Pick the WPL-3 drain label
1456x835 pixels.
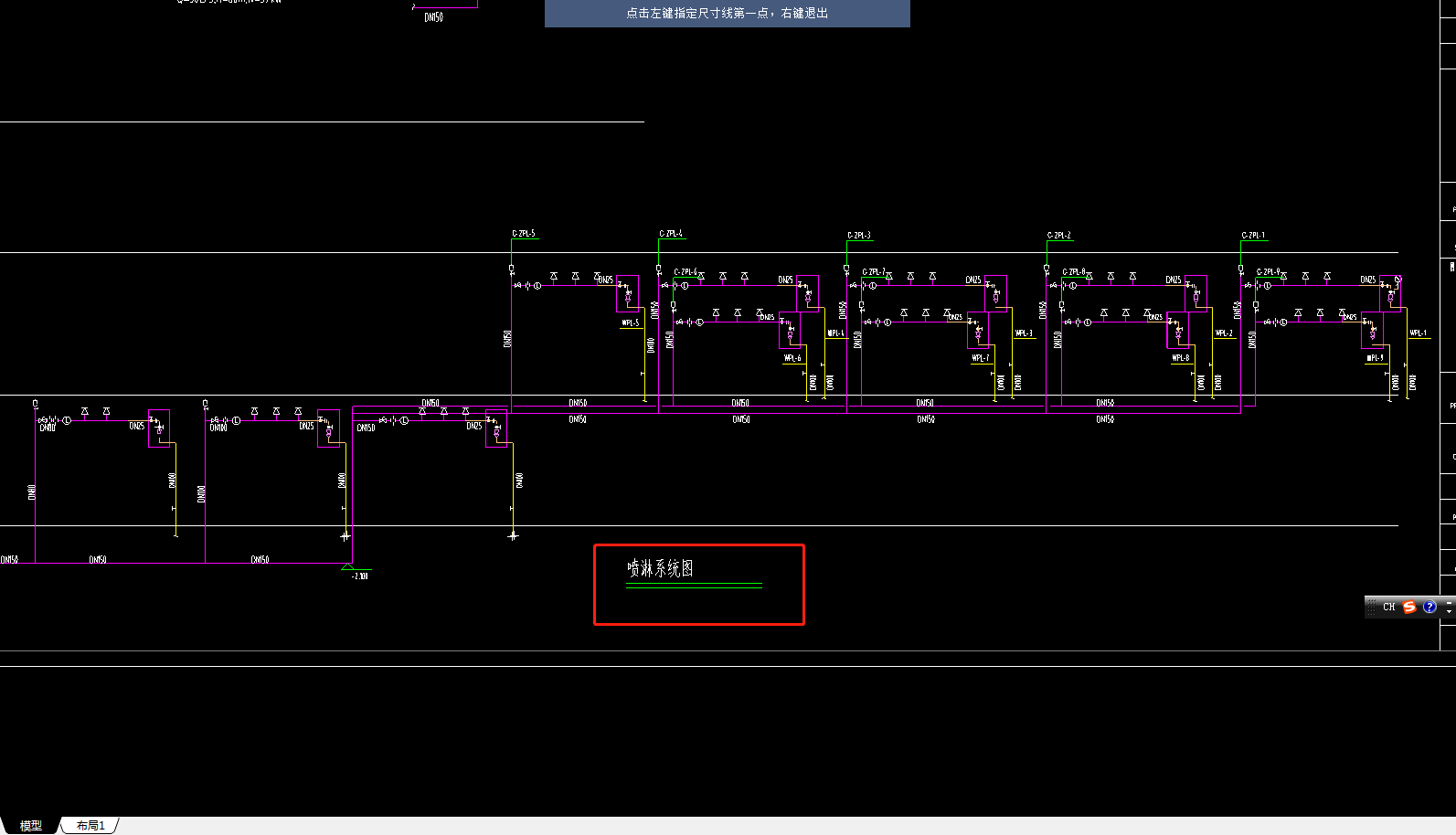coord(1025,333)
